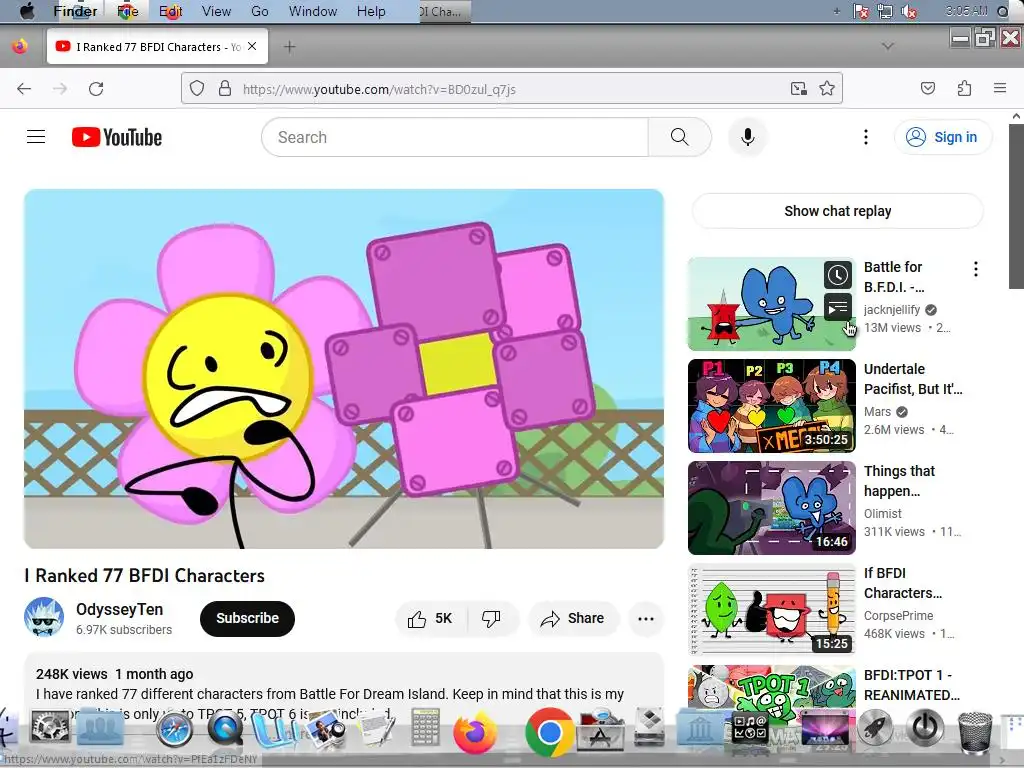
Task: Click the 248K views description text
Action: click(x=72, y=674)
